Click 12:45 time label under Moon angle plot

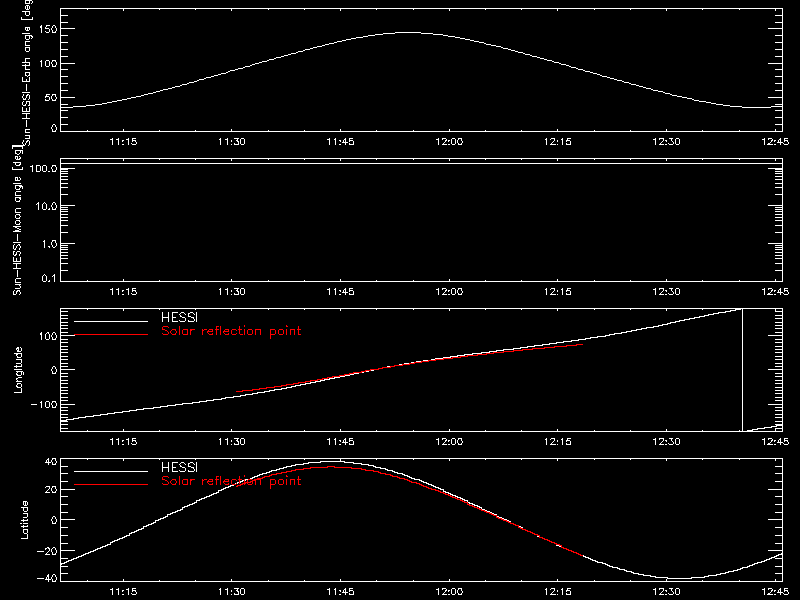(x=775, y=291)
